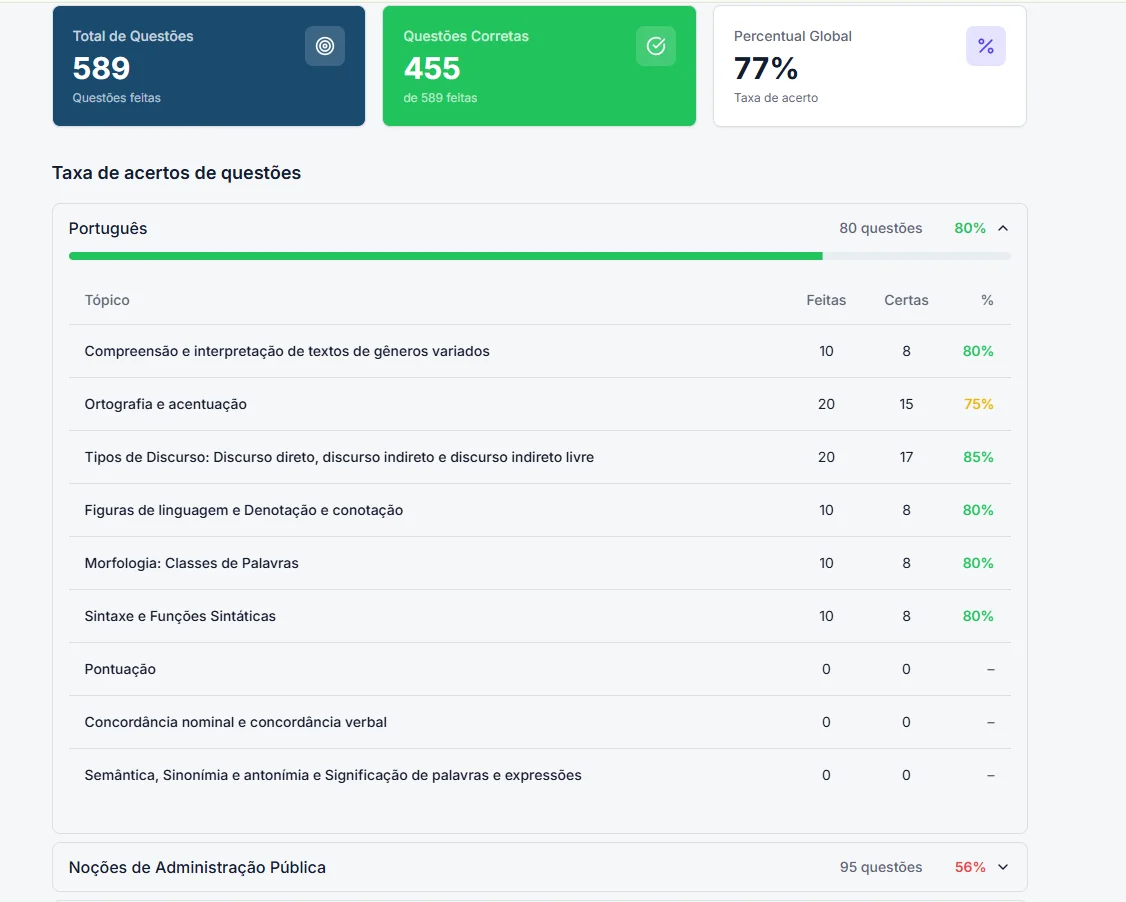Select Concordância nominal e verbal topic
The width and height of the screenshot is (1126, 902).
pyautogui.click(x=236, y=722)
